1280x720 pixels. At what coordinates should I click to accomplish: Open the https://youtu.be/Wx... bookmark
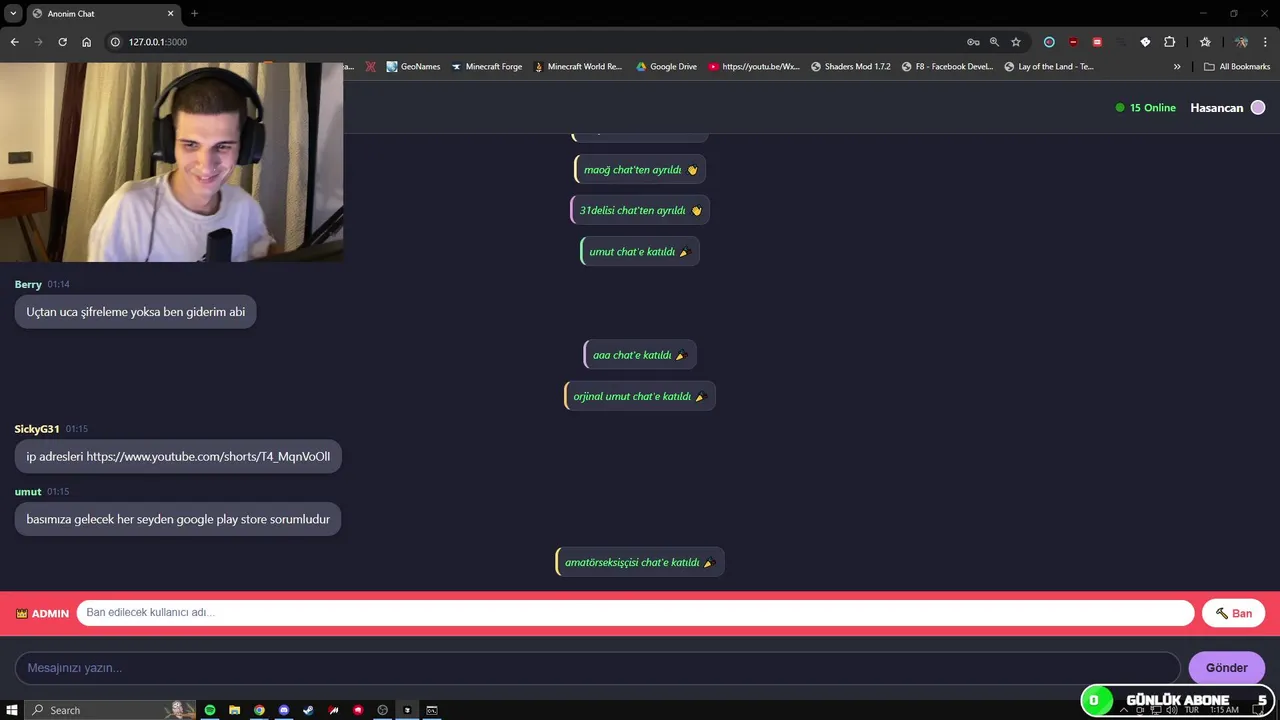(x=754, y=67)
